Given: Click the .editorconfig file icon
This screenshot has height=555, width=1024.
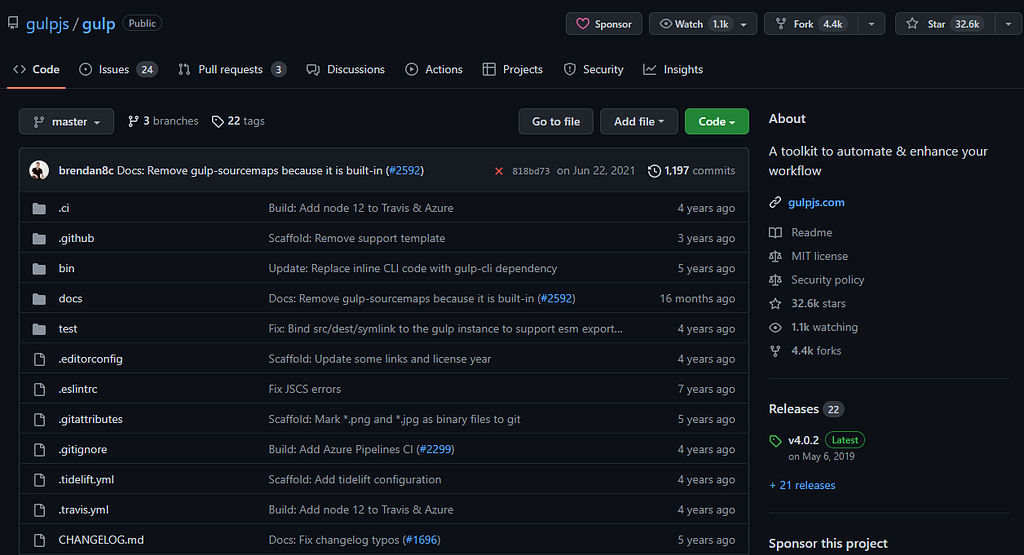Looking at the screenshot, I should (x=39, y=359).
